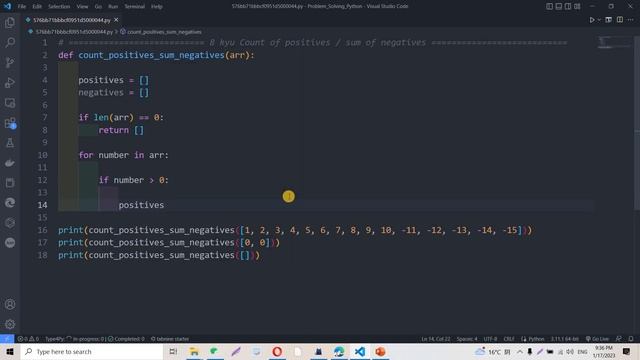The image size is (640, 360).
Task: Click the vertical scrollbar of the editor
Action: [637, 122]
